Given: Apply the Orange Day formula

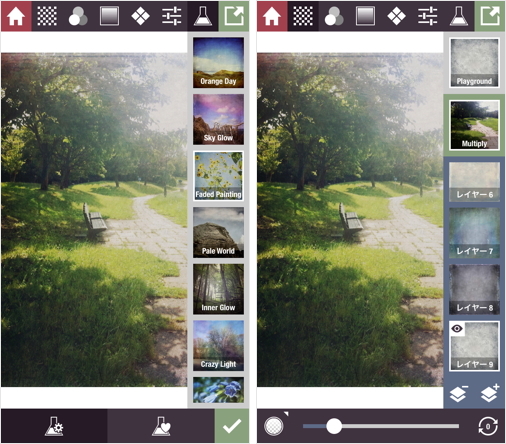Looking at the screenshot, I should 218,63.
